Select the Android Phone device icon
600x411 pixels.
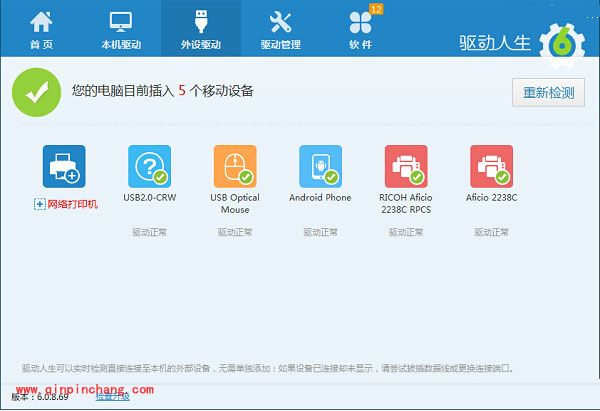point(321,166)
